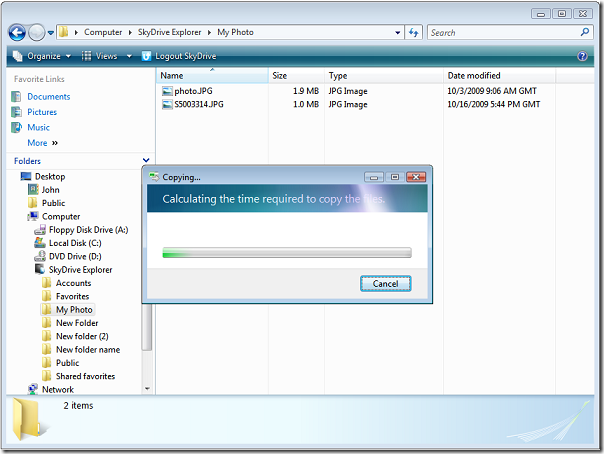
Task: Open the Accounts folder
Action: coord(74,283)
